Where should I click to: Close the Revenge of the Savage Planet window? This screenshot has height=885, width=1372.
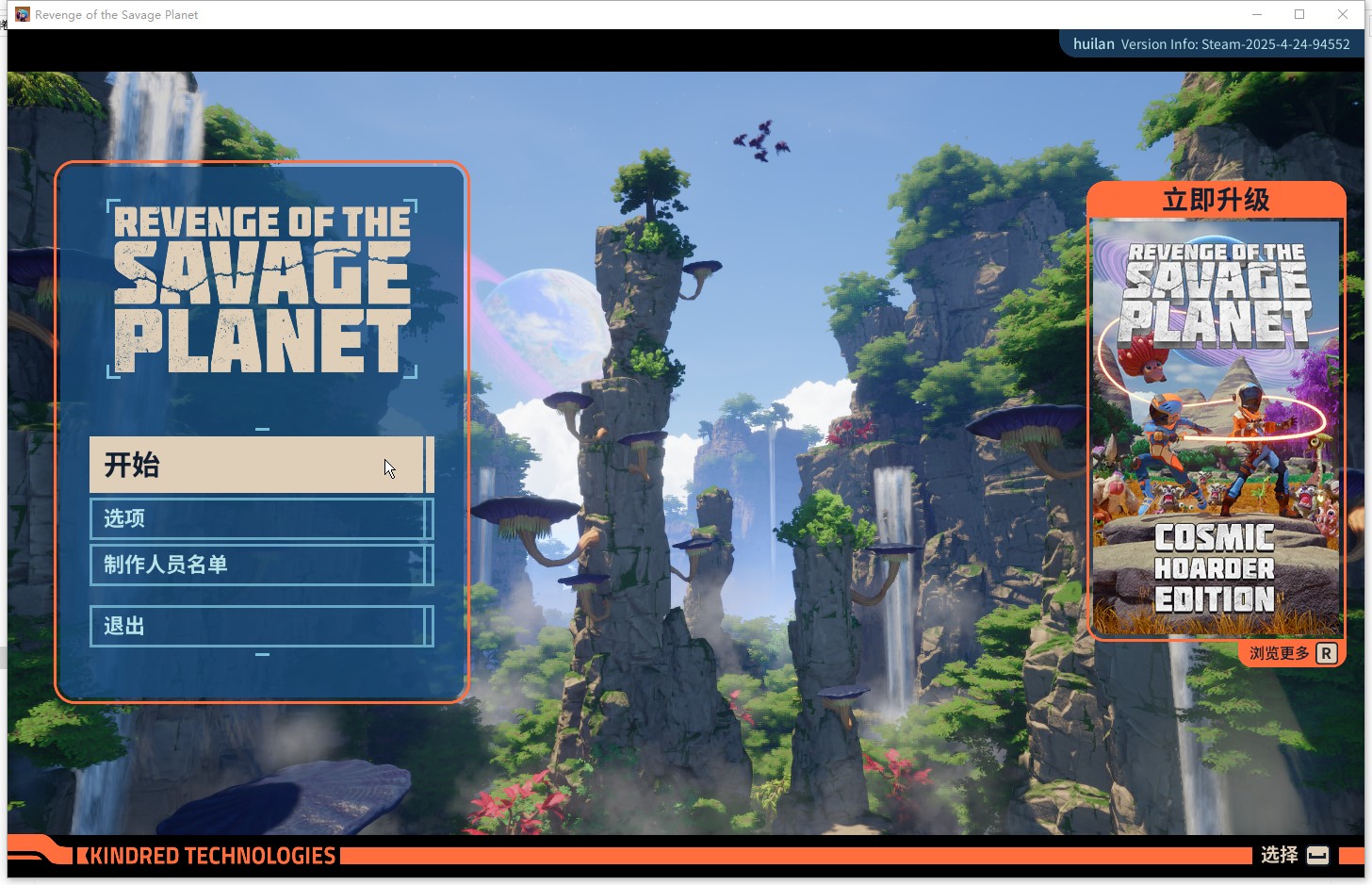click(1343, 14)
